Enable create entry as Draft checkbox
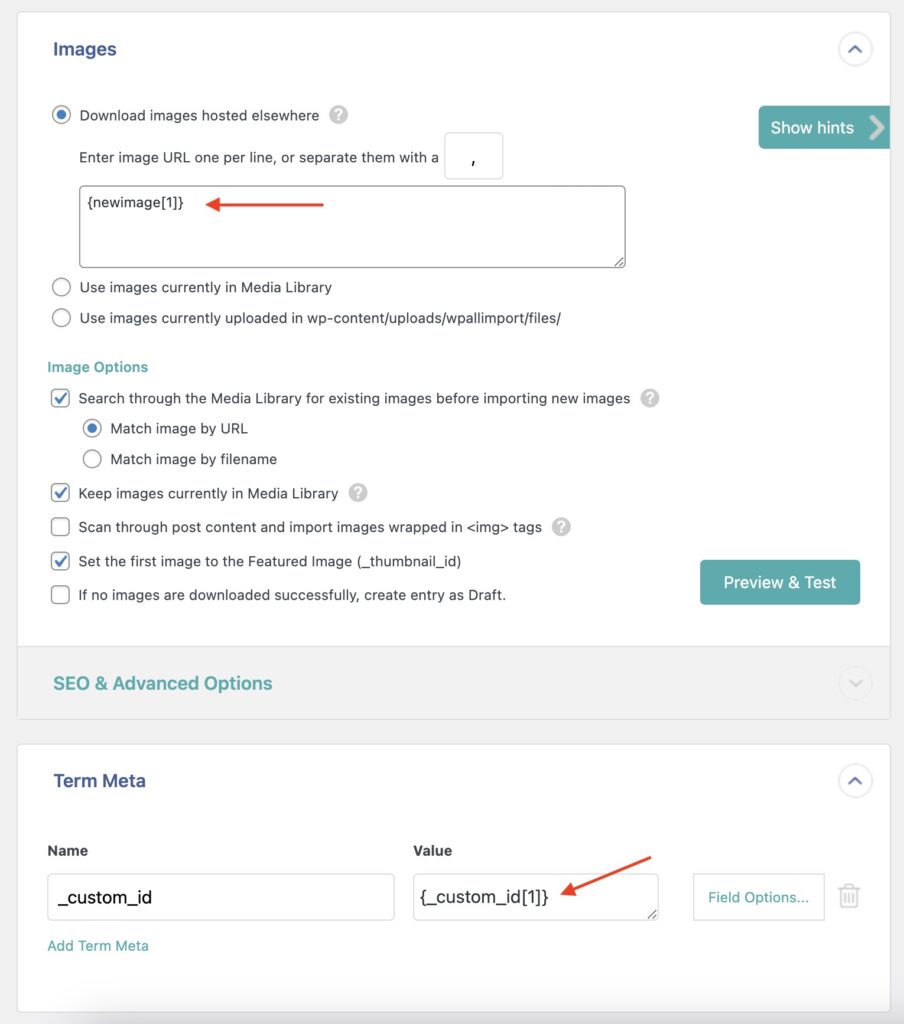The width and height of the screenshot is (904, 1024). [61, 595]
